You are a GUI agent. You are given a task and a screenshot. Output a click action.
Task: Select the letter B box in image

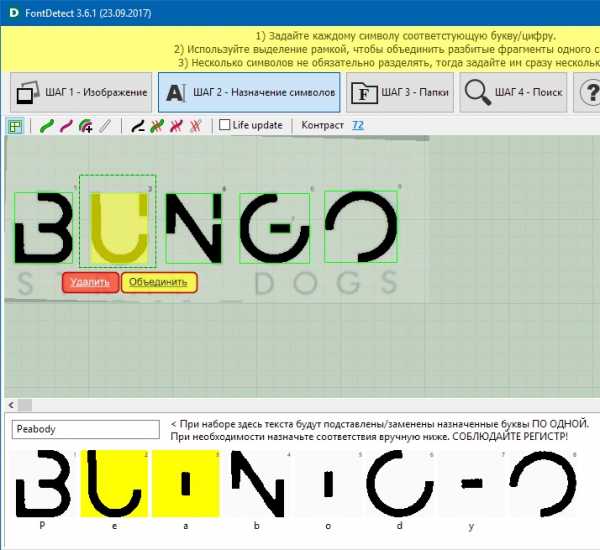[x=43, y=228]
